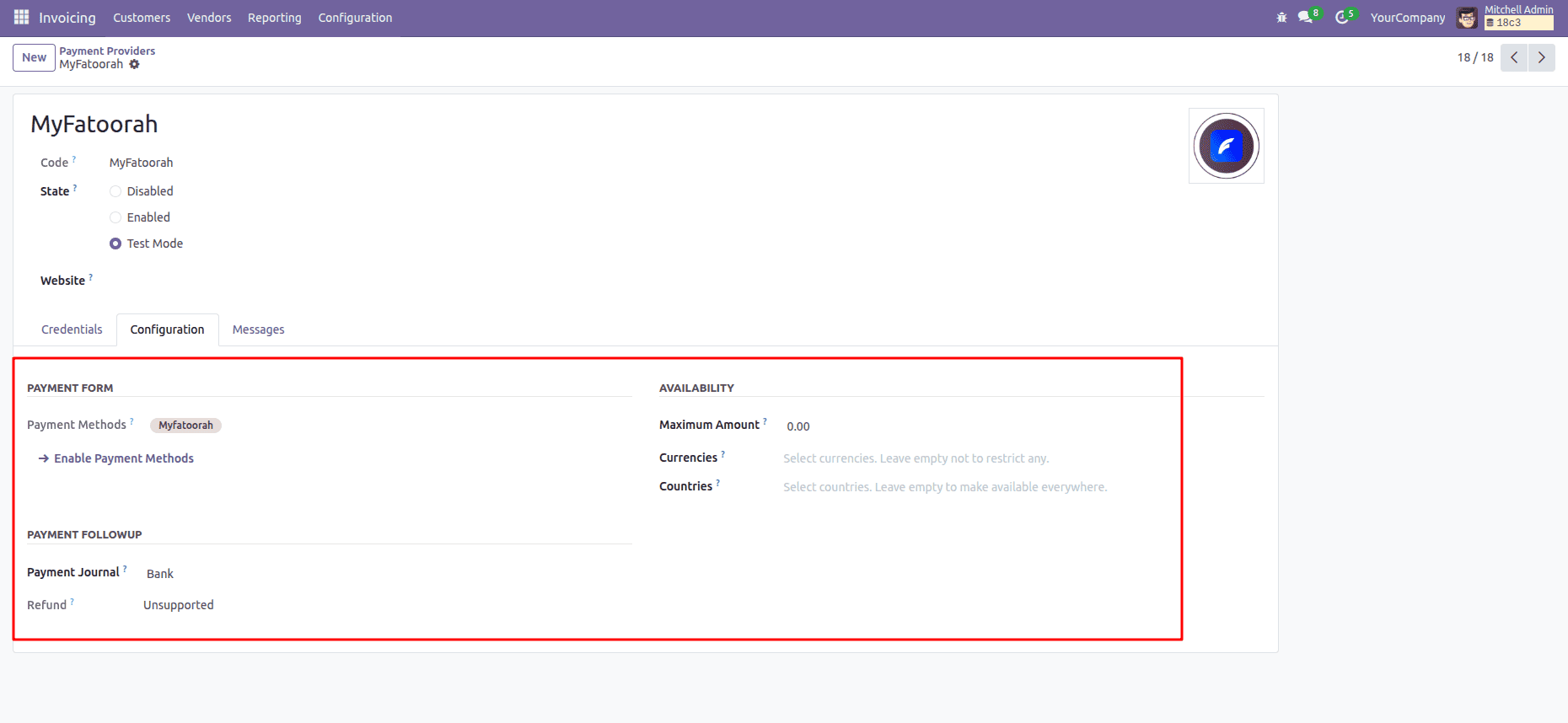Switch to the Messages tab
Viewport: 1568px width, 723px height.
(258, 329)
